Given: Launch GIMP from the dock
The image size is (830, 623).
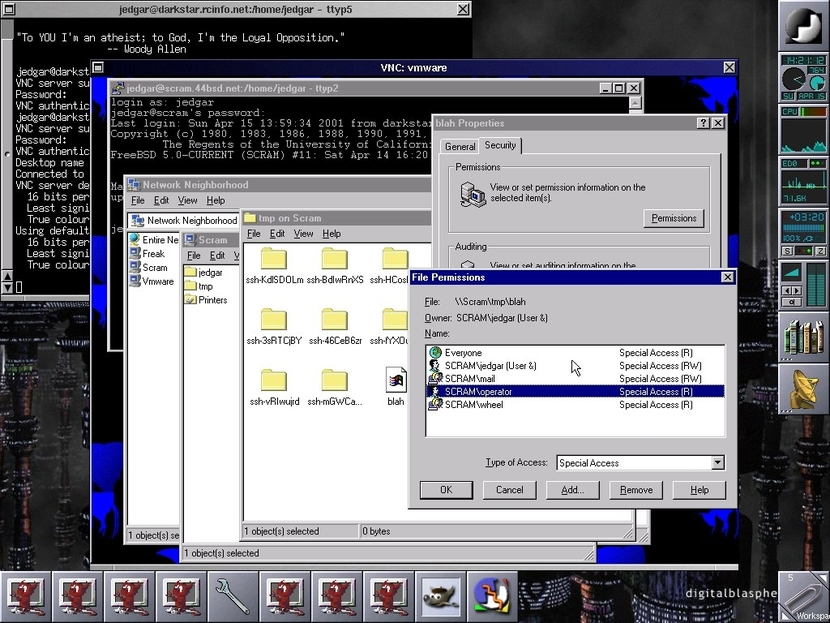Looking at the screenshot, I should (440, 596).
